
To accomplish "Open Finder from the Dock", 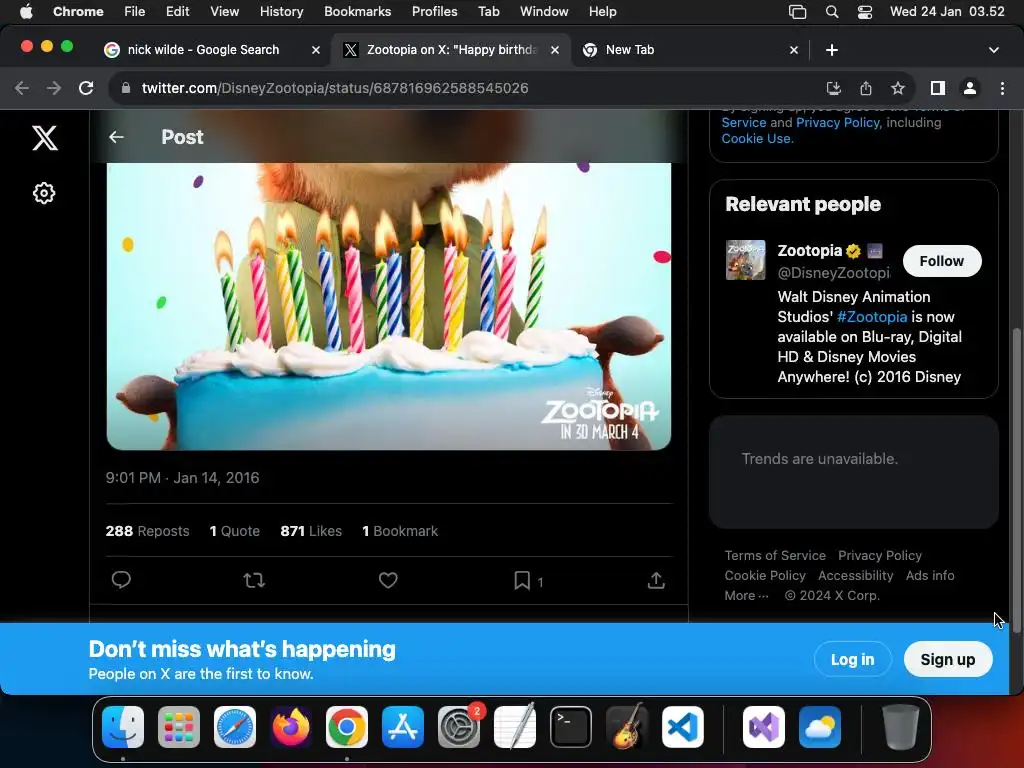I will [x=123, y=727].
